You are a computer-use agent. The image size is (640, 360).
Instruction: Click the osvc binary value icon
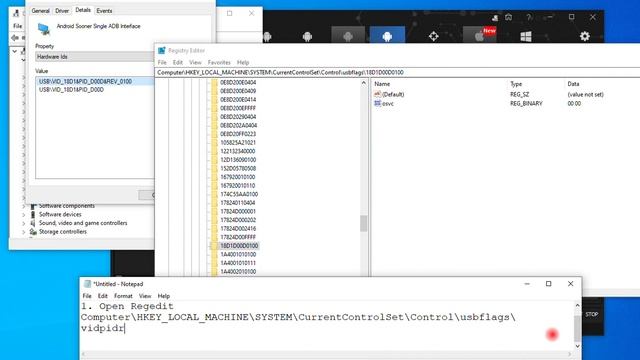378,104
